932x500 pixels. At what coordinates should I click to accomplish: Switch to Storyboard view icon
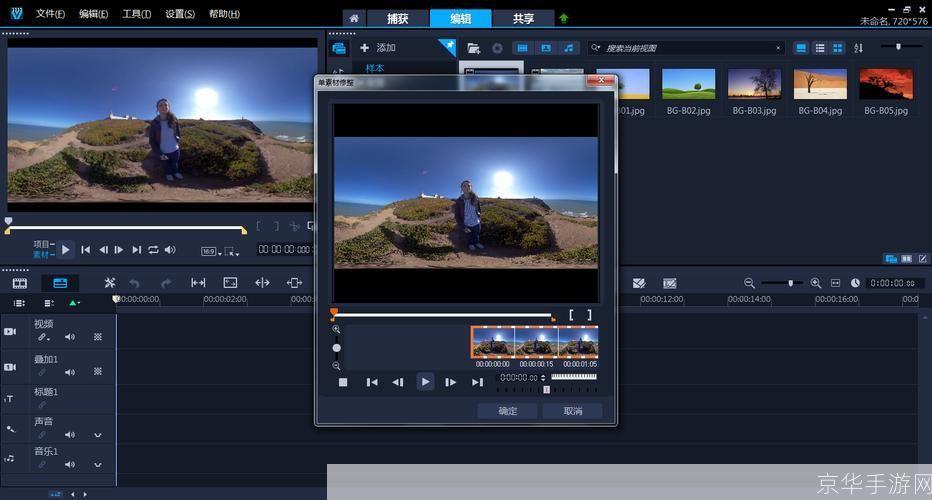pos(20,283)
